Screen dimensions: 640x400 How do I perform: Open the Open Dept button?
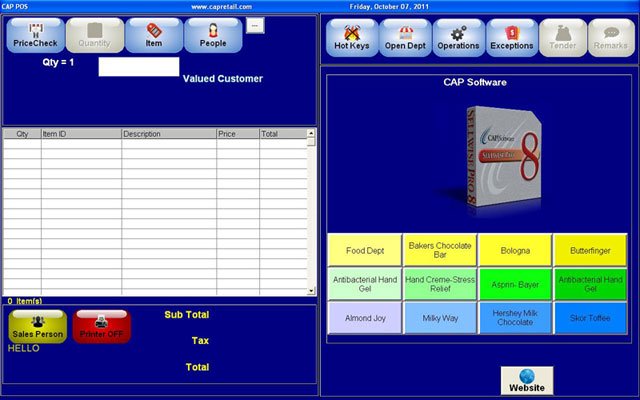405,38
